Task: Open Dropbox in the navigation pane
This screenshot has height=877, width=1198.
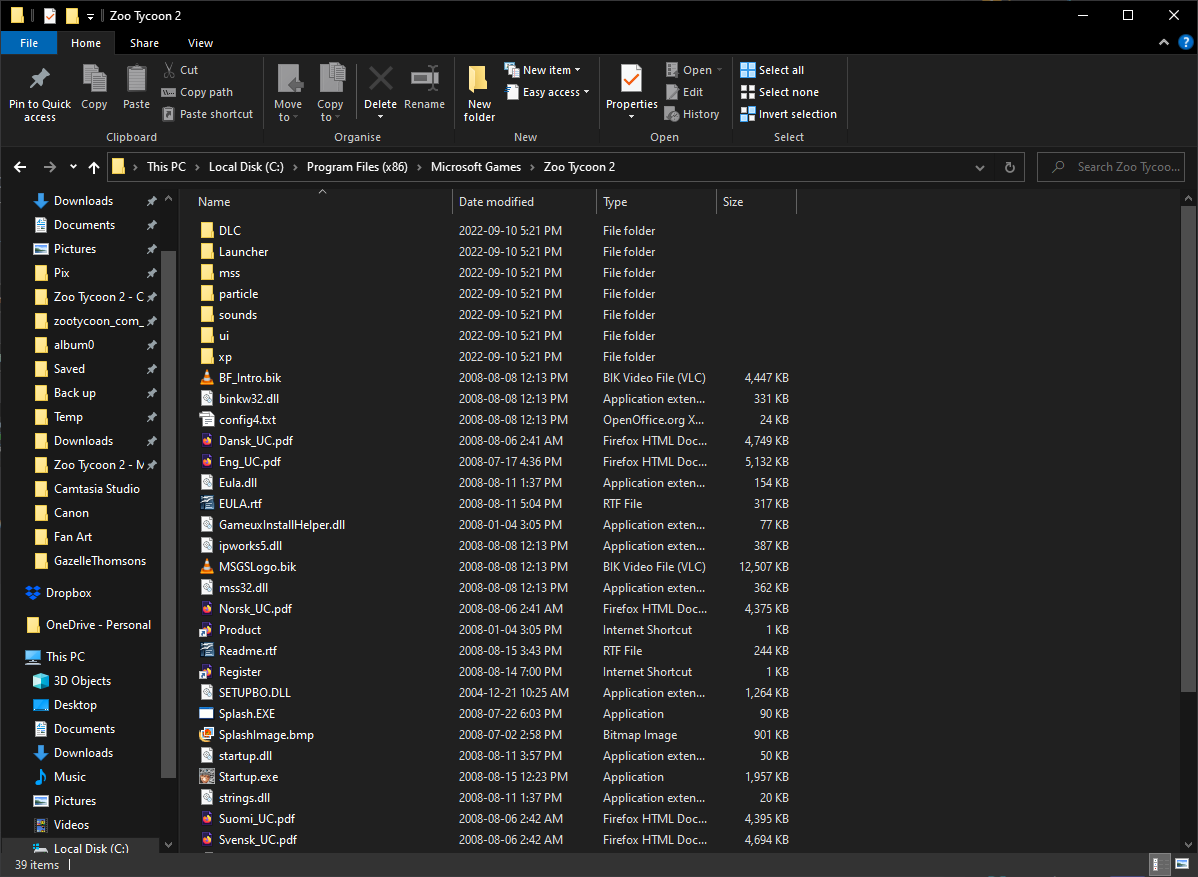Action: [x=68, y=593]
